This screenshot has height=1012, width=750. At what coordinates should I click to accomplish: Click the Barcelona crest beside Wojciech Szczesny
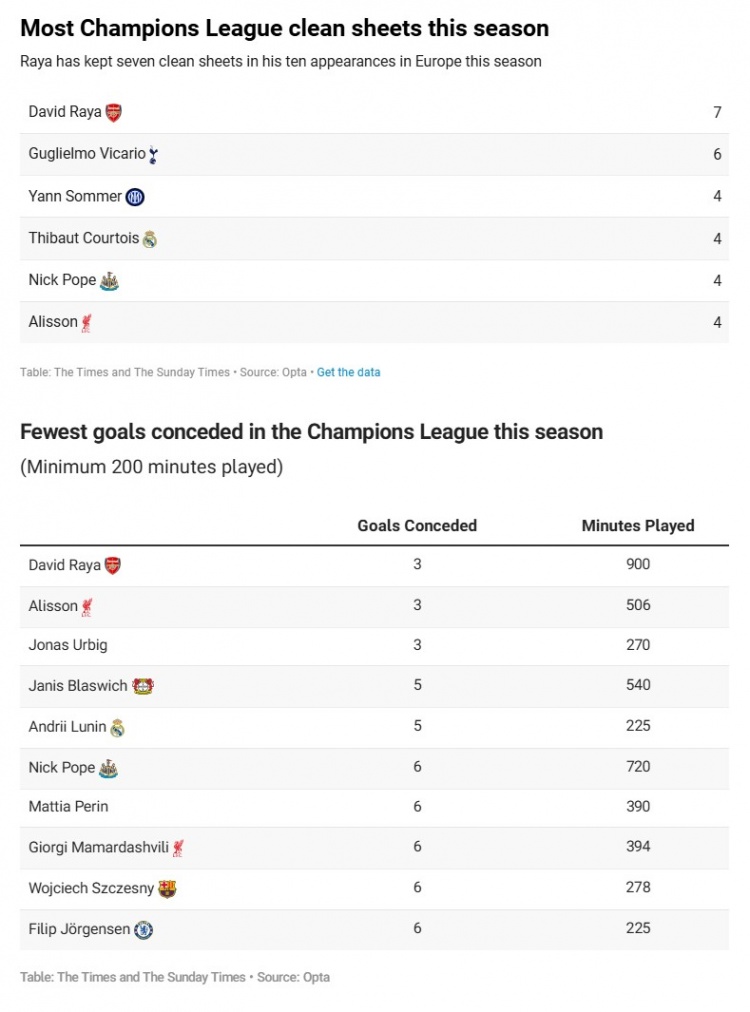coord(167,889)
